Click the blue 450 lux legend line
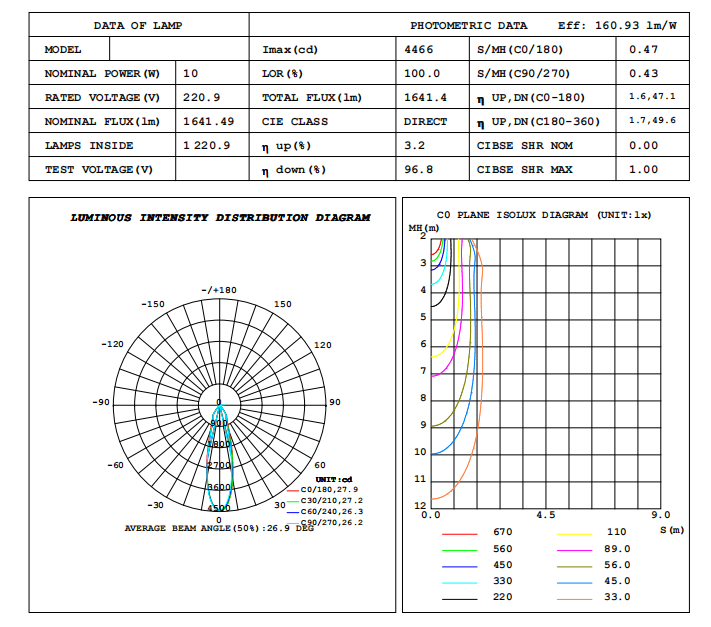 coord(459,567)
